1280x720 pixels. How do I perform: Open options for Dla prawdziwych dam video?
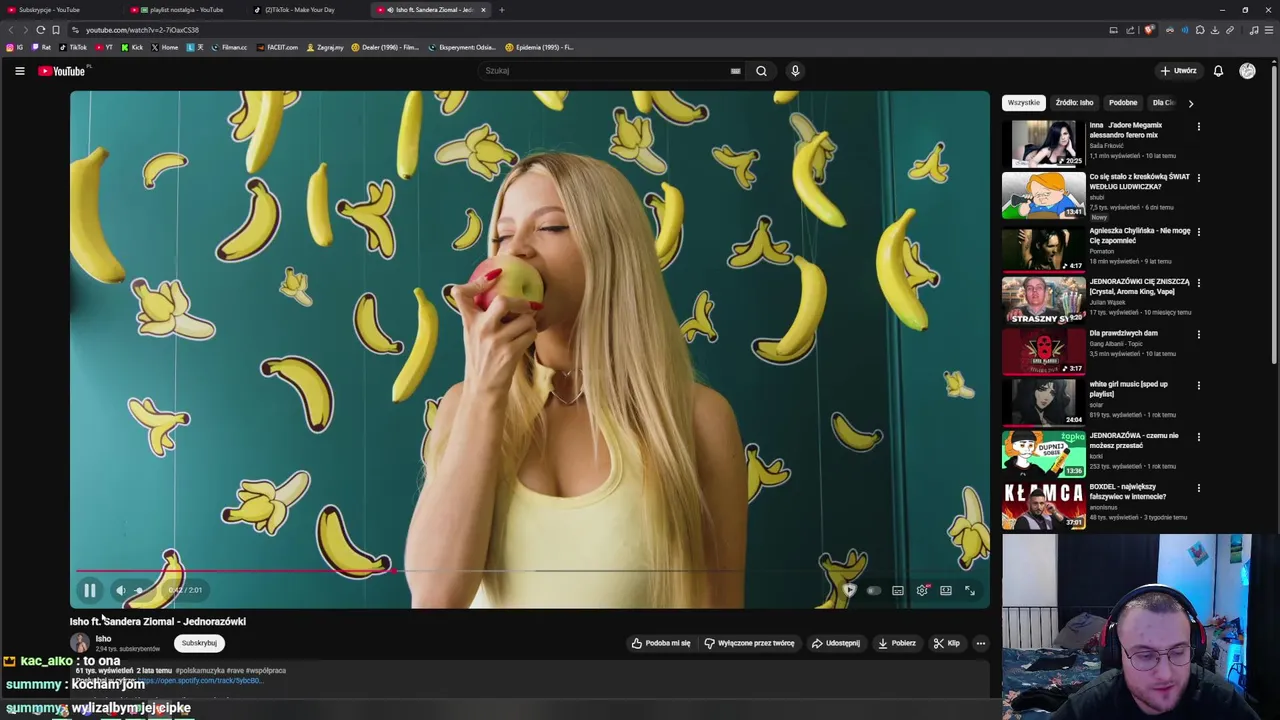point(1198,334)
